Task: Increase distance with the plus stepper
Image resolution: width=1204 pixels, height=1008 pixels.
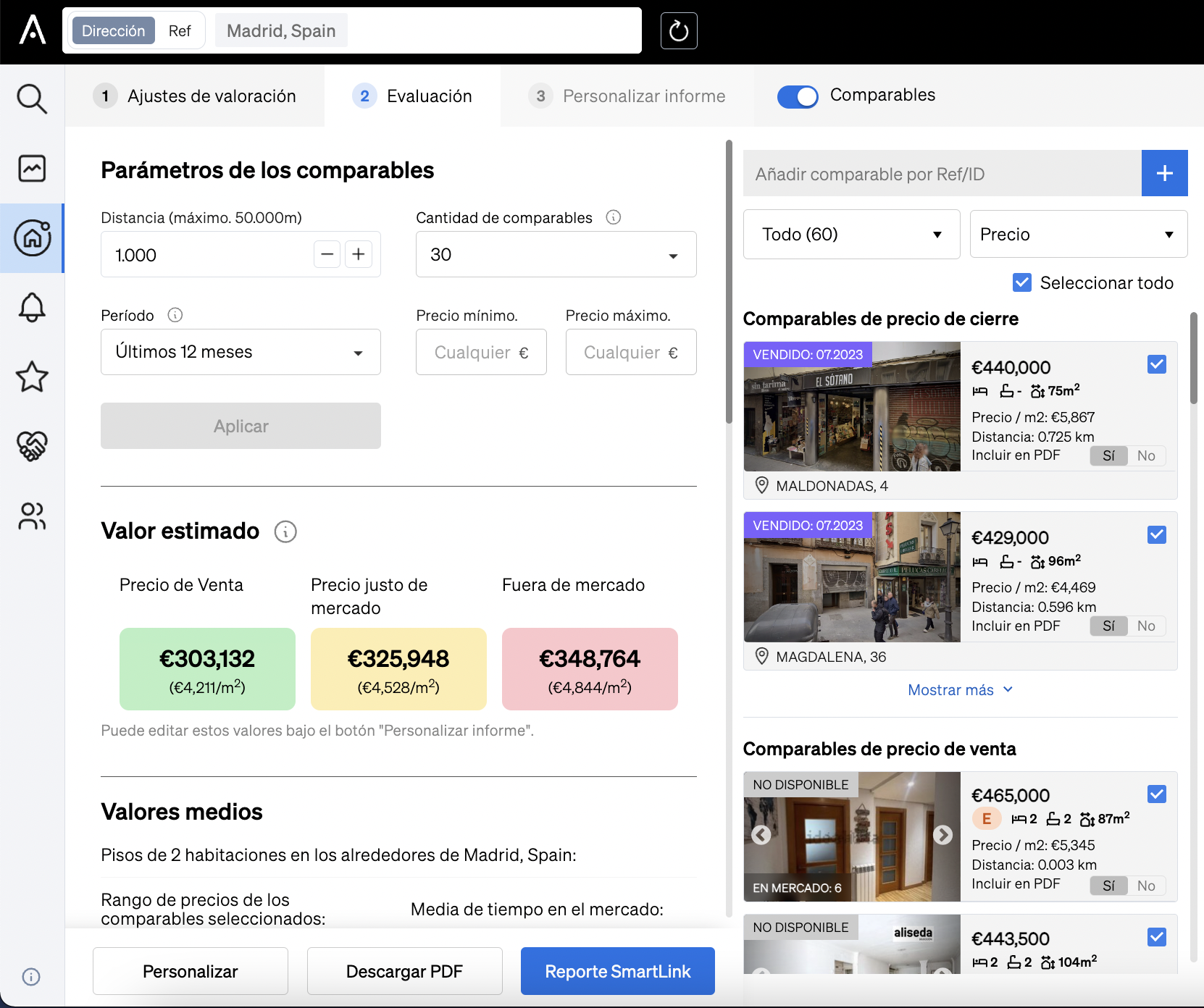Action: coord(359,254)
